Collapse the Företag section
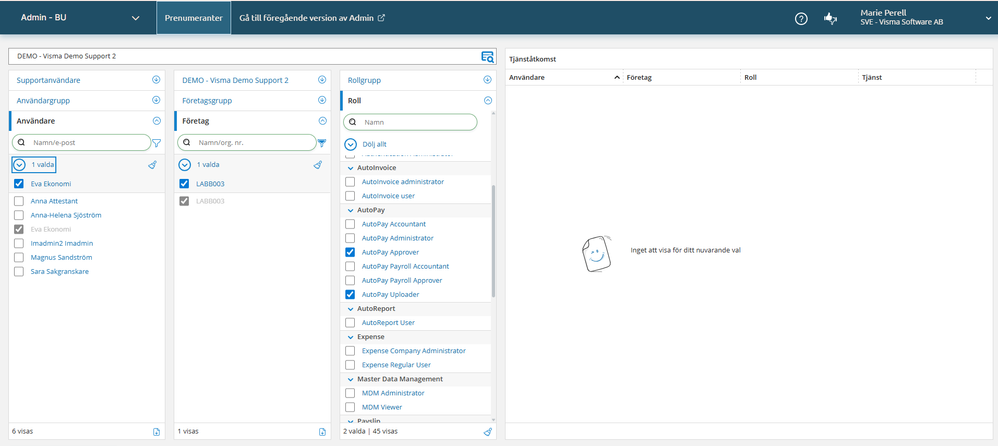This screenshot has width=998, height=446. (322, 121)
